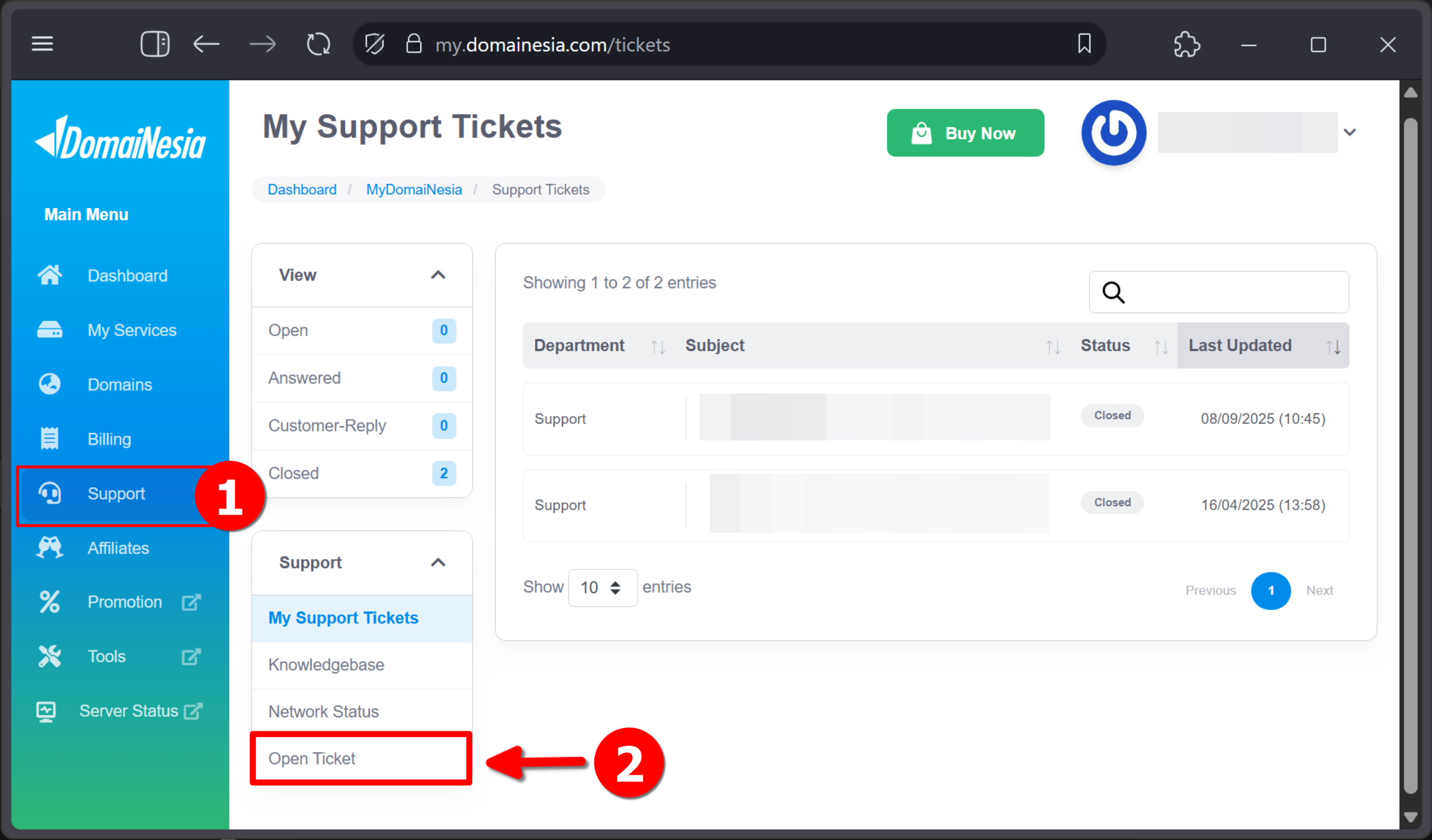This screenshot has width=1432, height=840.
Task: Open Affiliates from the main menu
Action: 118,548
